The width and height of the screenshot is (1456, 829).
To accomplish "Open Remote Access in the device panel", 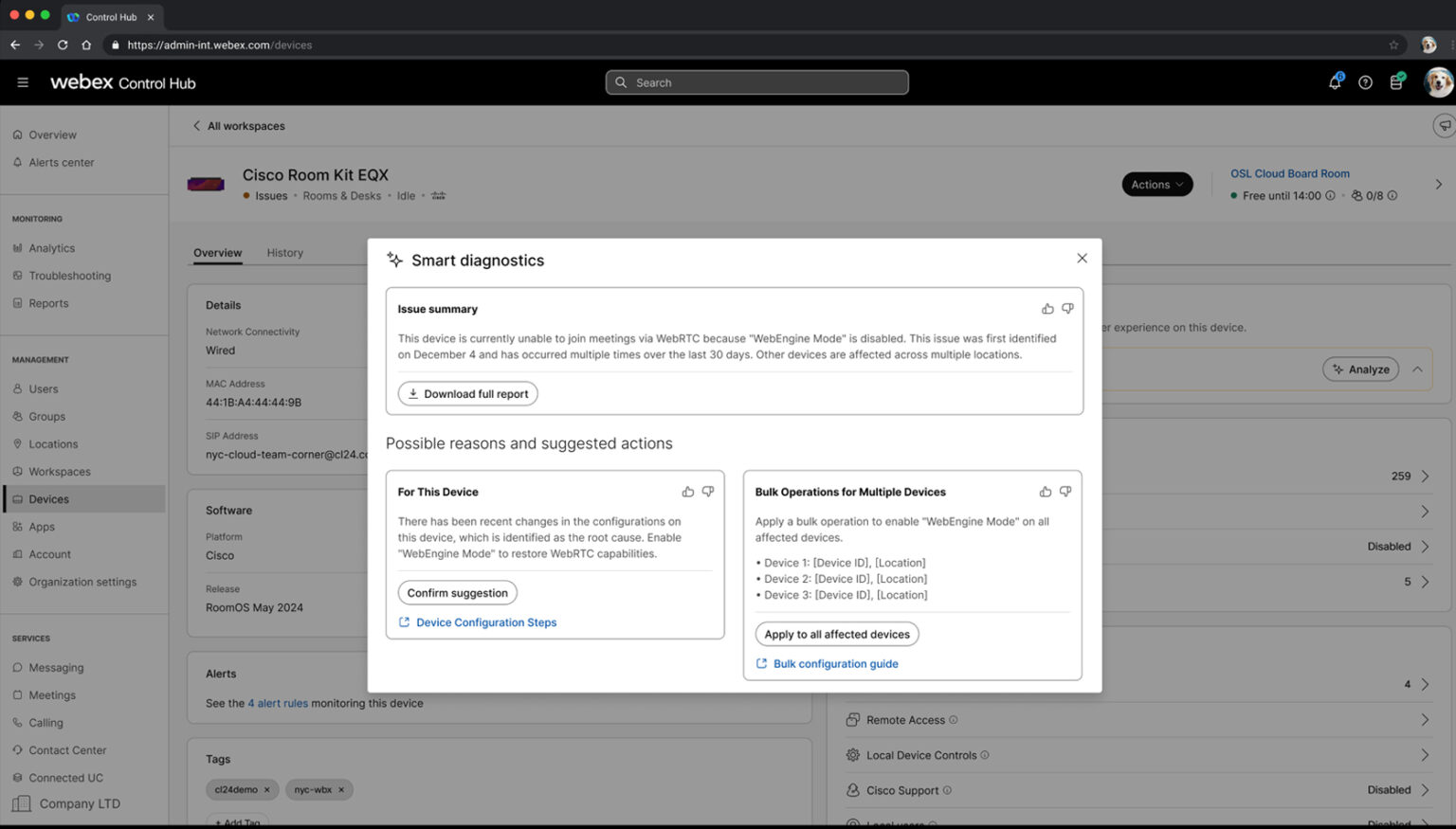I will pos(905,719).
